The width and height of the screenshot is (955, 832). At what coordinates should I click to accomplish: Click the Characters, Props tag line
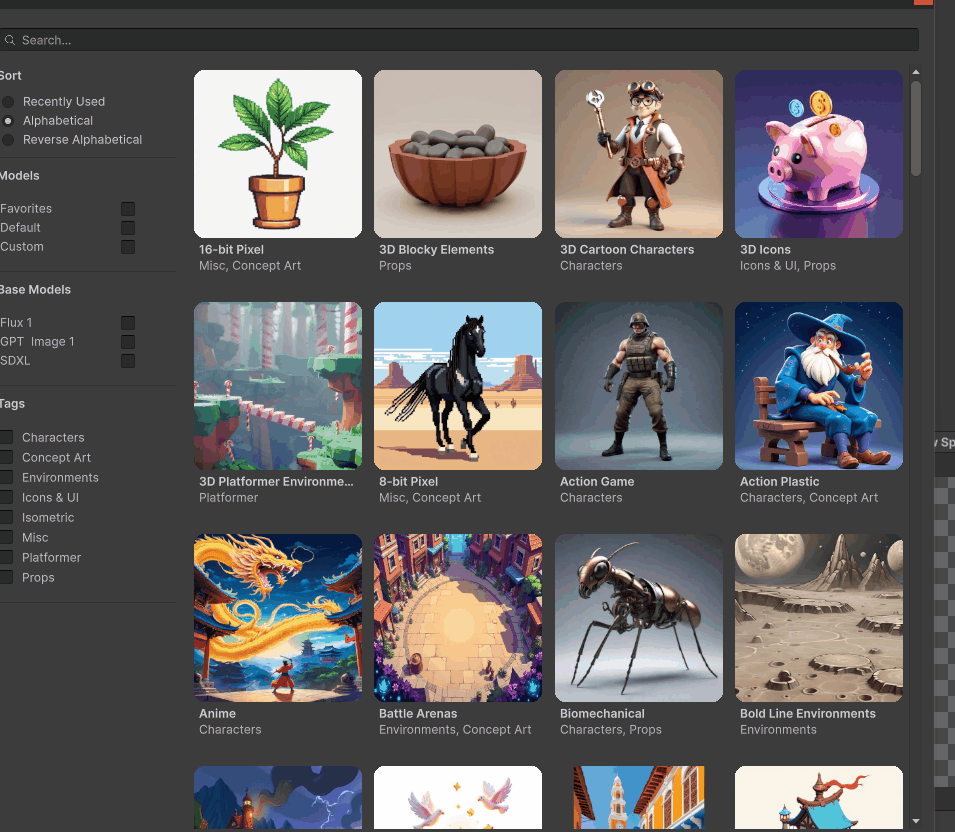(x=611, y=730)
